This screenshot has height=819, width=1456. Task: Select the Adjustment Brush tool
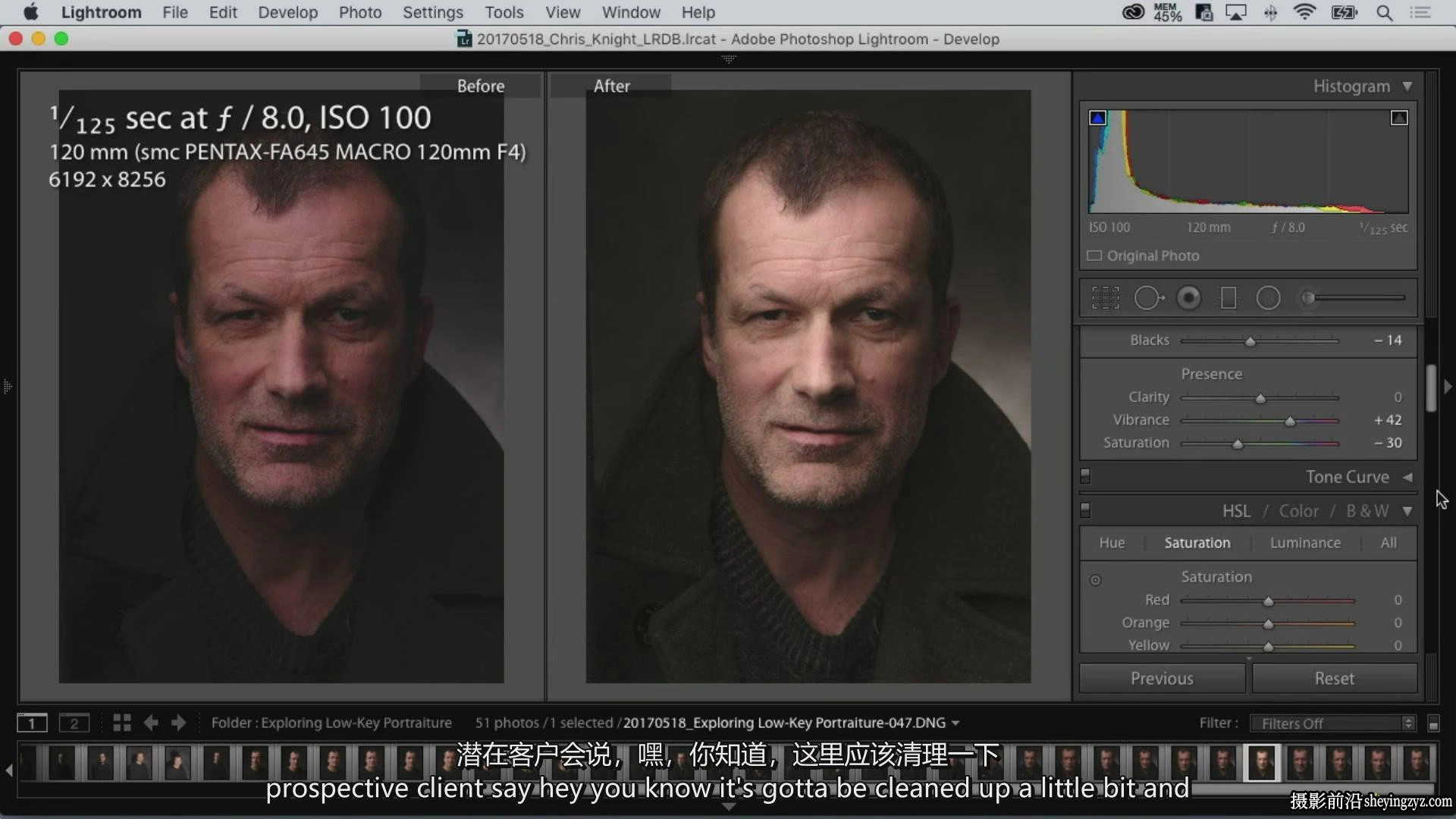[1353, 298]
